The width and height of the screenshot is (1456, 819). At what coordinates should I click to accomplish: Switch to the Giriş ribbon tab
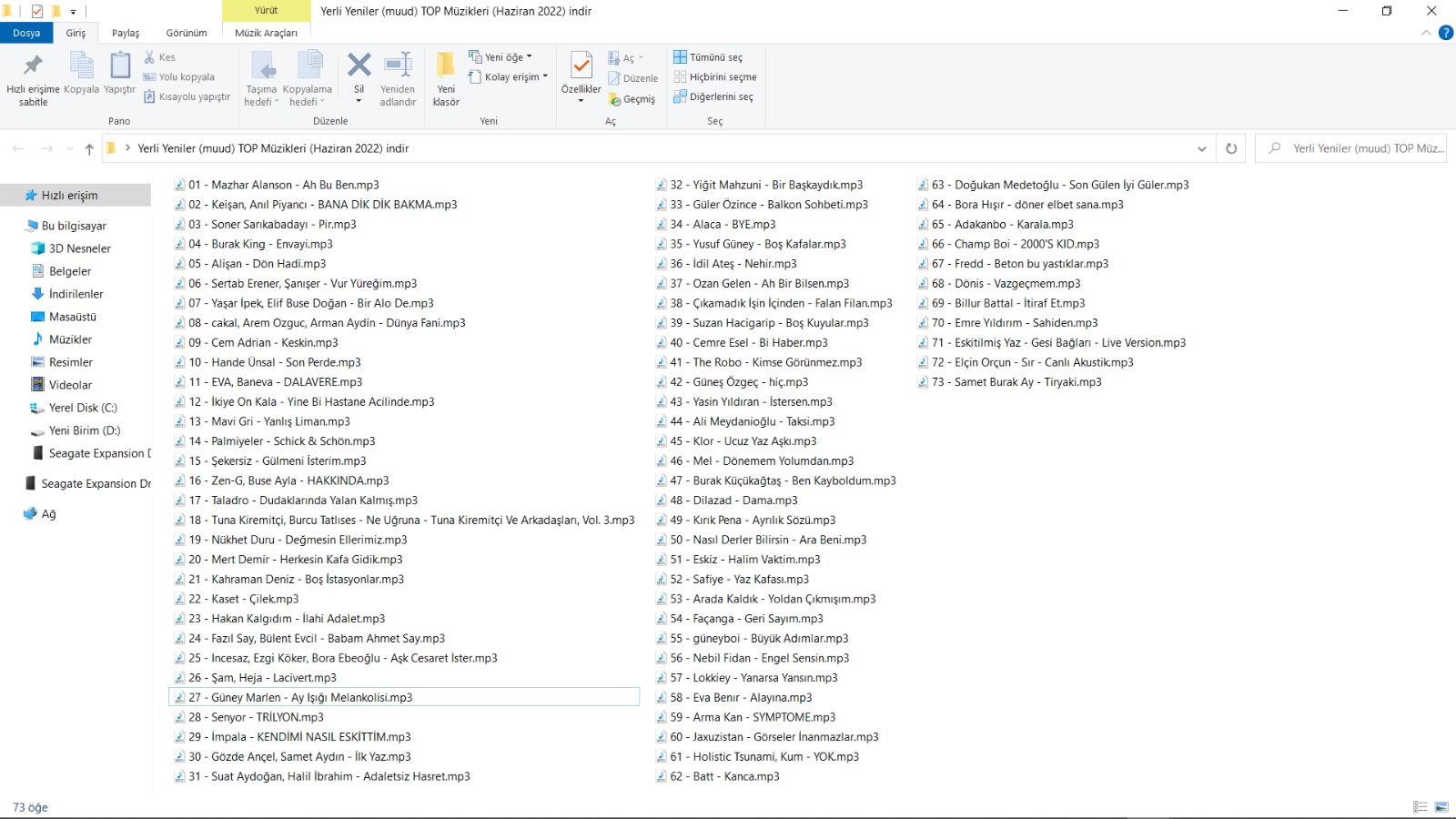(x=76, y=33)
